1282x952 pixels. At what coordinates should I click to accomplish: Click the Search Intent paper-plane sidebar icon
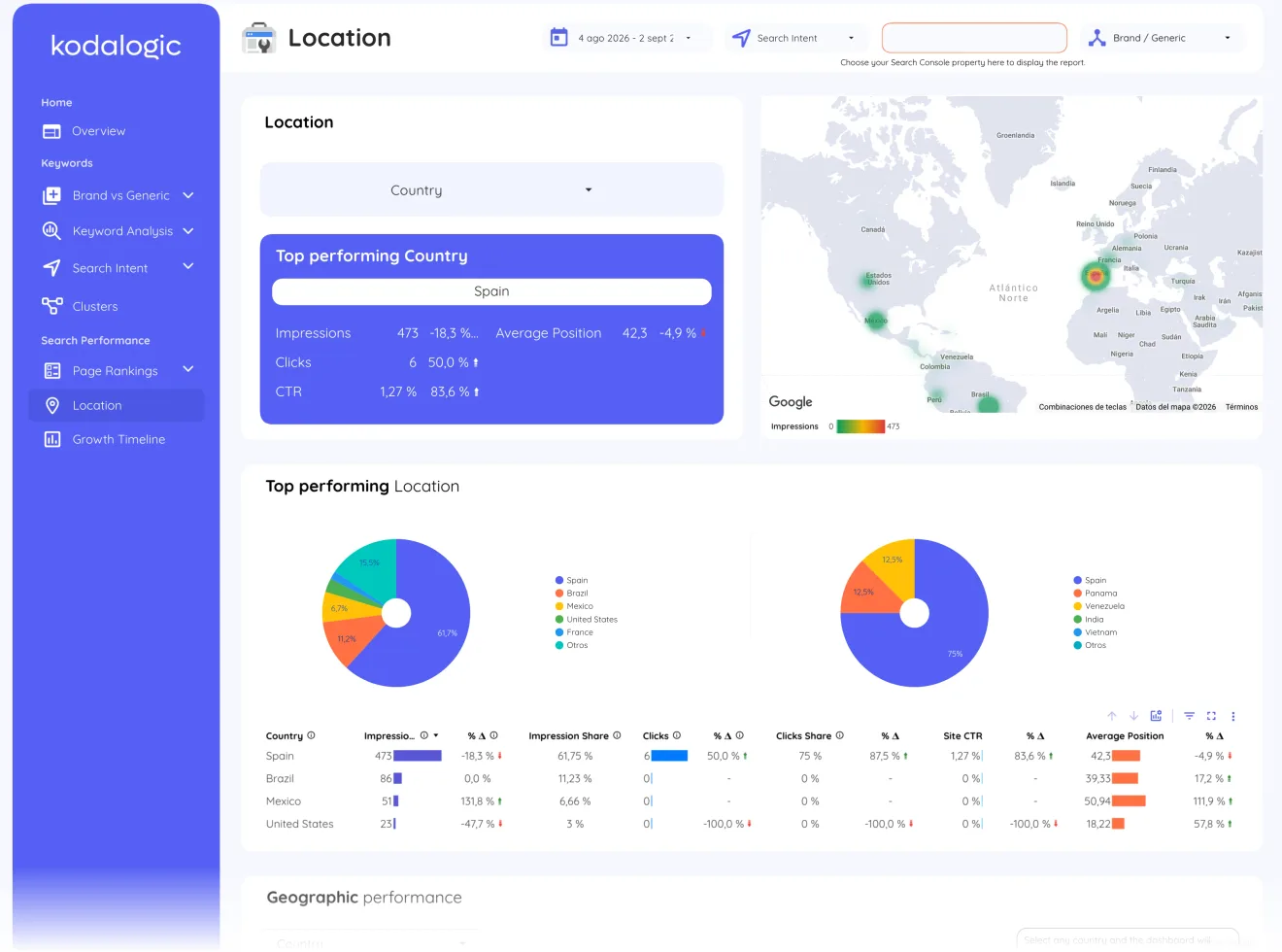point(51,268)
